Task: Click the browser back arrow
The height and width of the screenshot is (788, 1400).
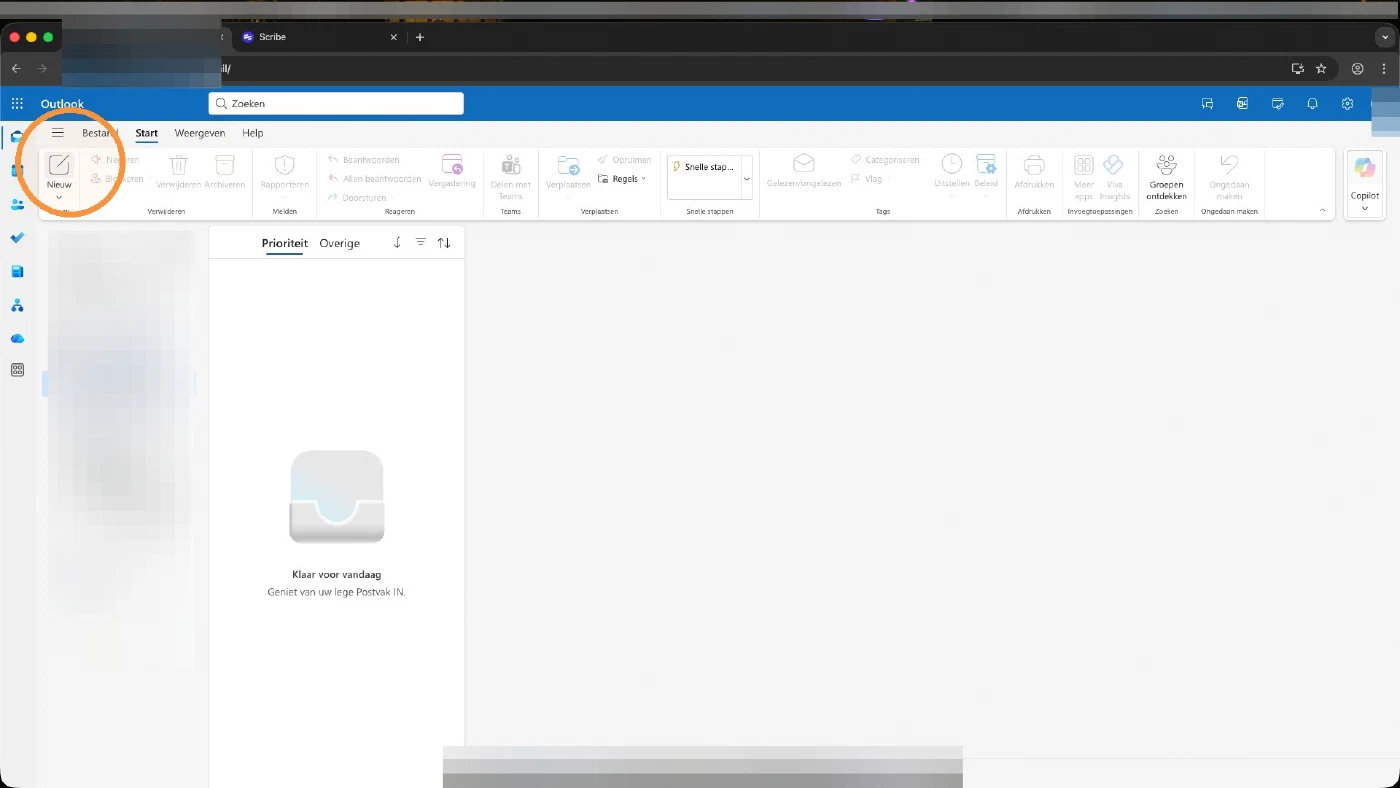Action: pyautogui.click(x=16, y=69)
